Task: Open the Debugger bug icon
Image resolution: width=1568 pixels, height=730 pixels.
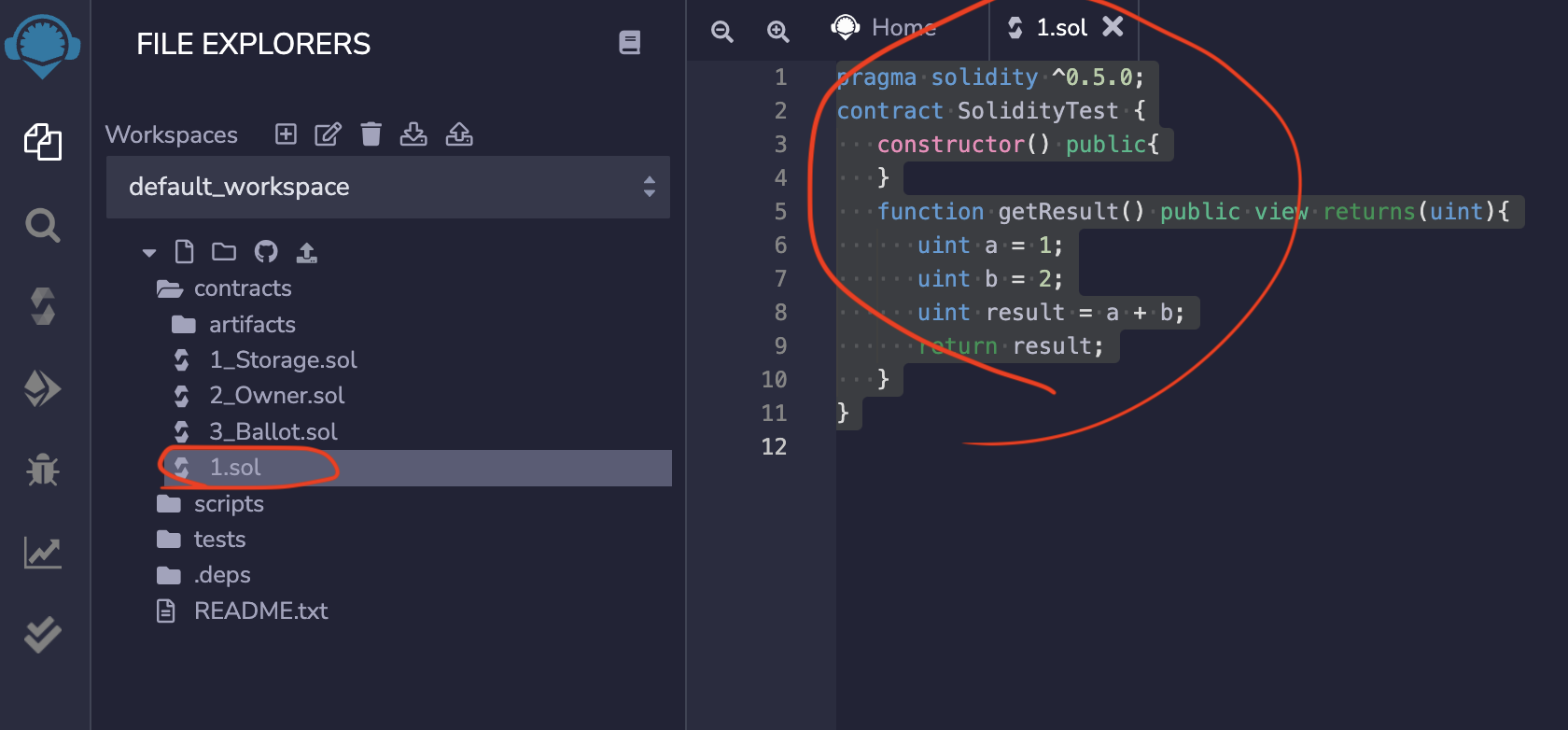Action: click(x=43, y=470)
